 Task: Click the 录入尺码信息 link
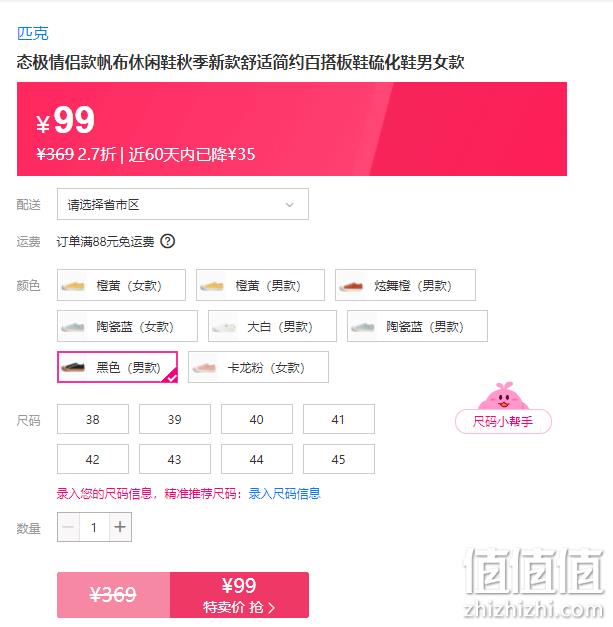tap(284, 494)
